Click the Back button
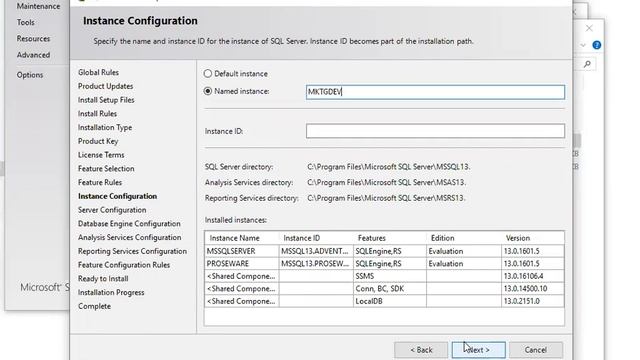This screenshot has width=640, height=360. pyautogui.click(x=421, y=350)
